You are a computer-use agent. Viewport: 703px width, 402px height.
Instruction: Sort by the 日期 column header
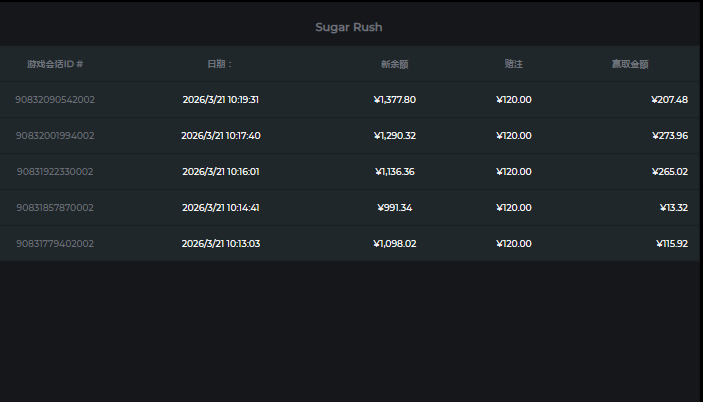pyautogui.click(x=220, y=64)
